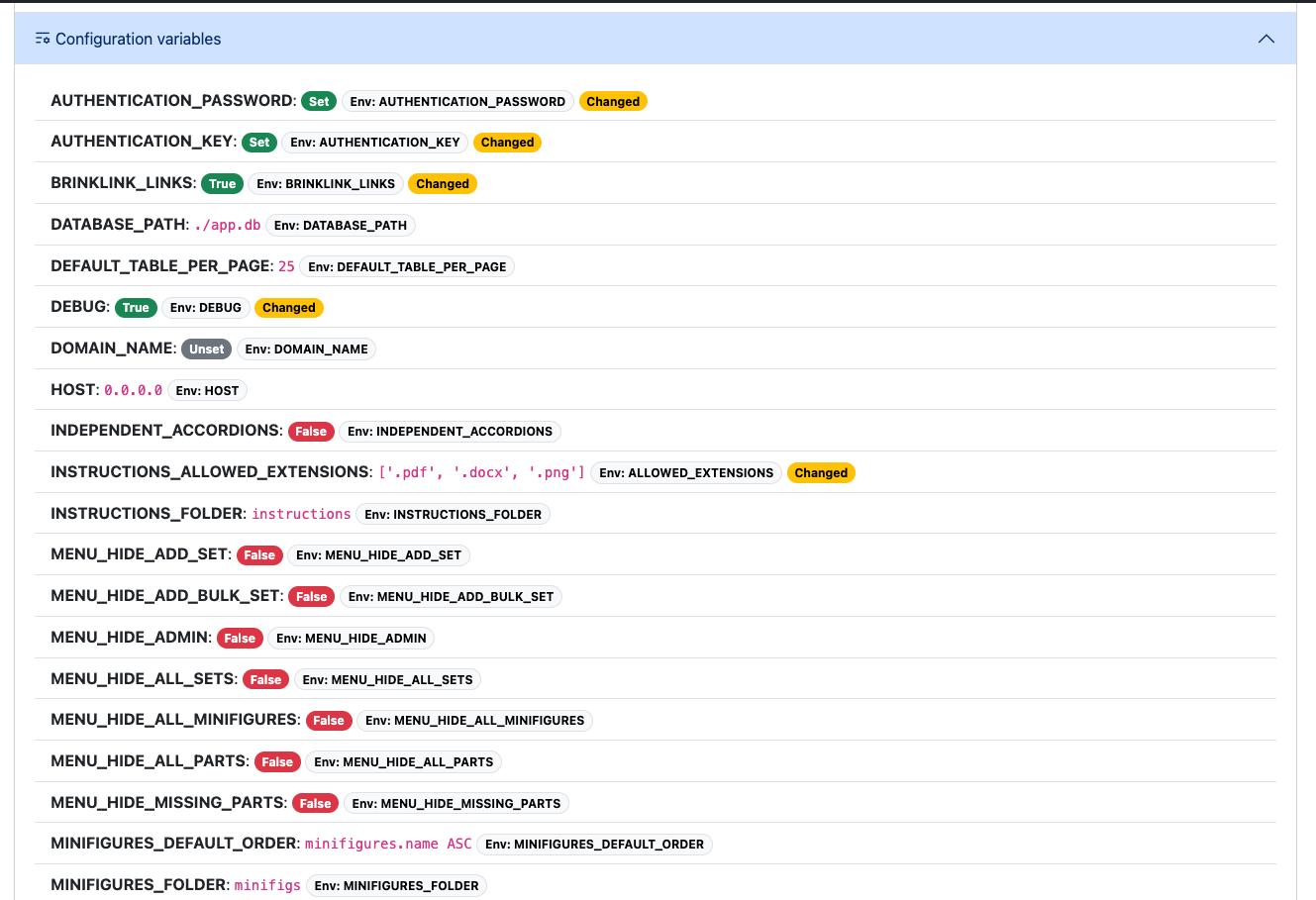Click the Env: AUTHENTICATION_KEY badge

click(375, 143)
